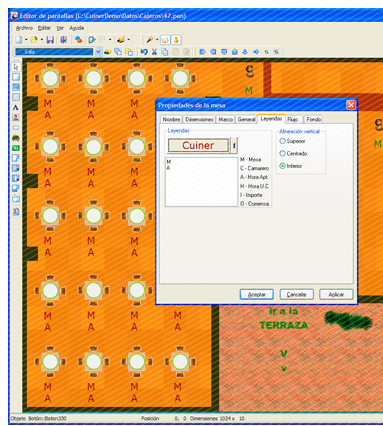Click the Cancelar button
The height and width of the screenshot is (426, 383).
point(296,294)
